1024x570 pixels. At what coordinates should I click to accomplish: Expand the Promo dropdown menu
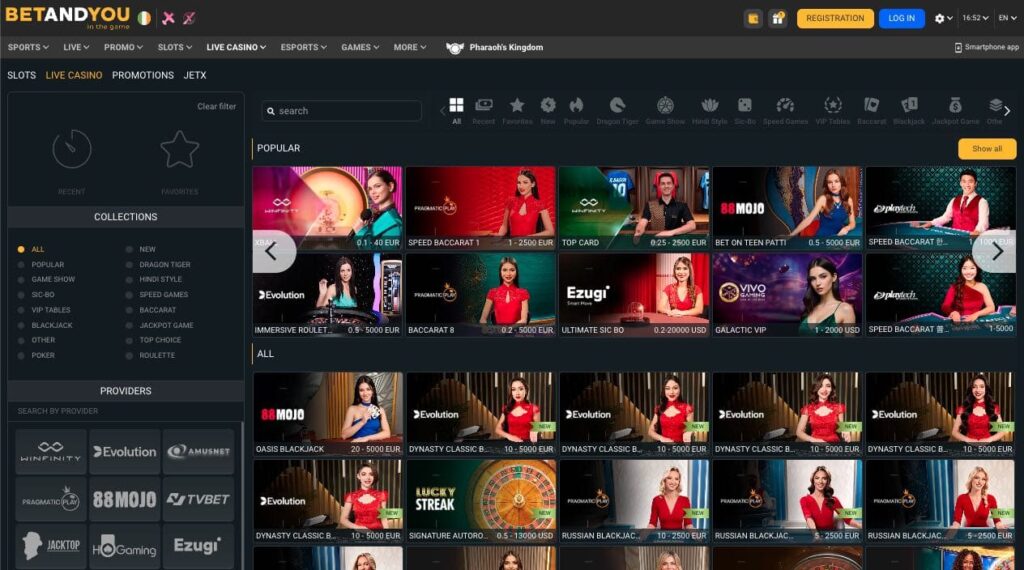pos(123,47)
